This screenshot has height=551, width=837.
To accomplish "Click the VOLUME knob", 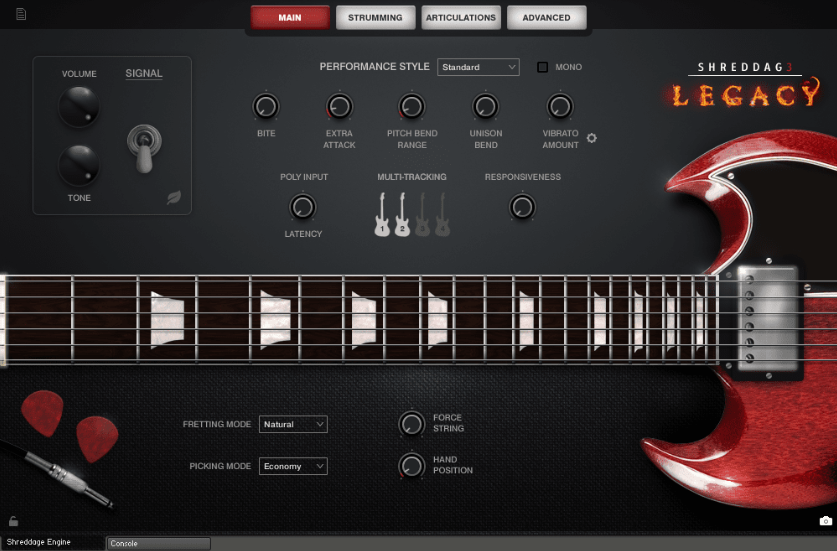I will pyautogui.click(x=78, y=106).
